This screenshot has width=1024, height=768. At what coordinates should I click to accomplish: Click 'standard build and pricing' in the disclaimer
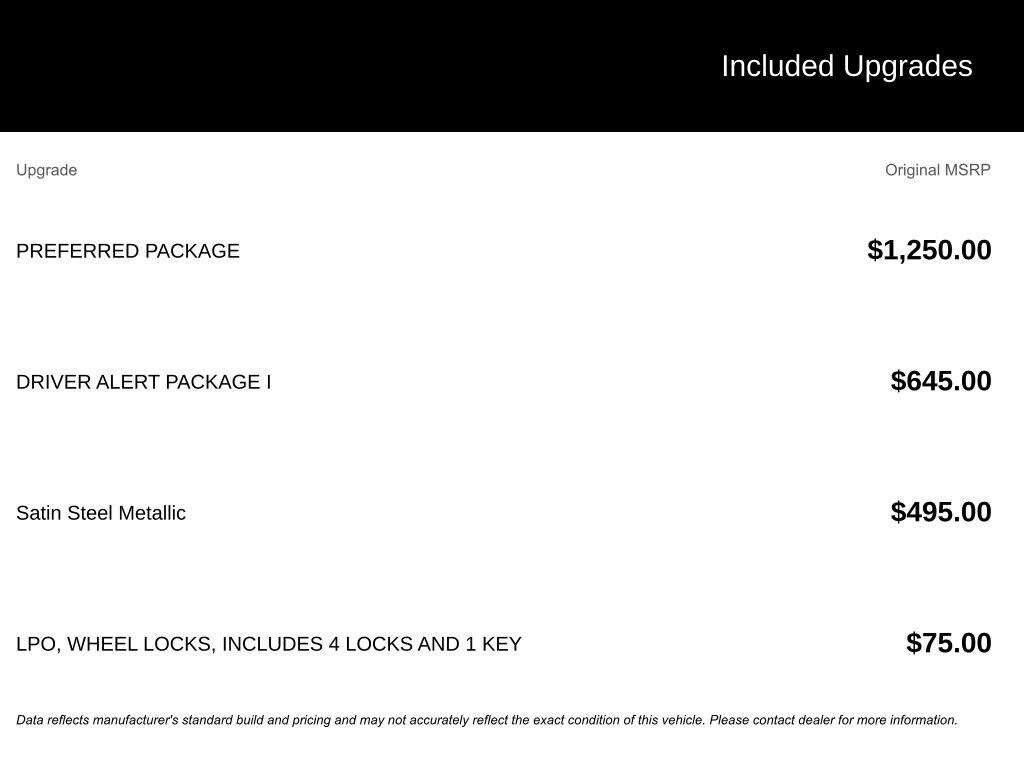[x=255, y=720]
